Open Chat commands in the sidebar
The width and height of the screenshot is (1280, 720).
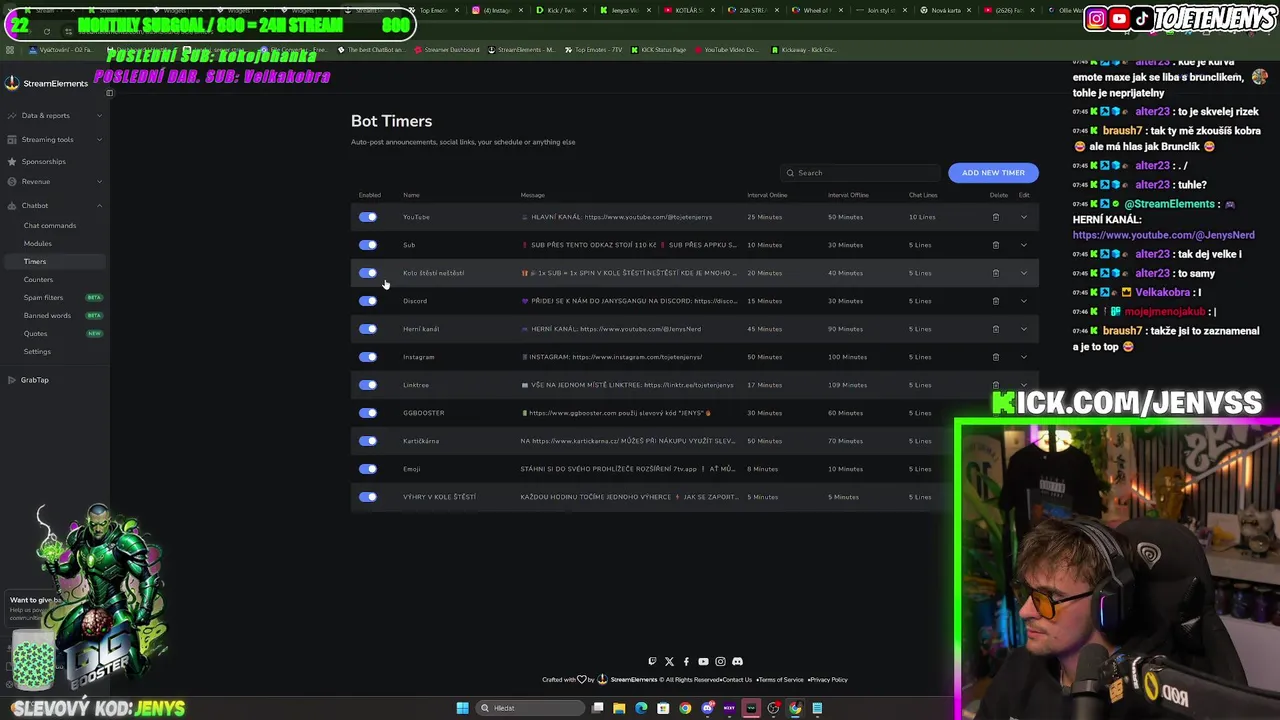click(x=50, y=226)
